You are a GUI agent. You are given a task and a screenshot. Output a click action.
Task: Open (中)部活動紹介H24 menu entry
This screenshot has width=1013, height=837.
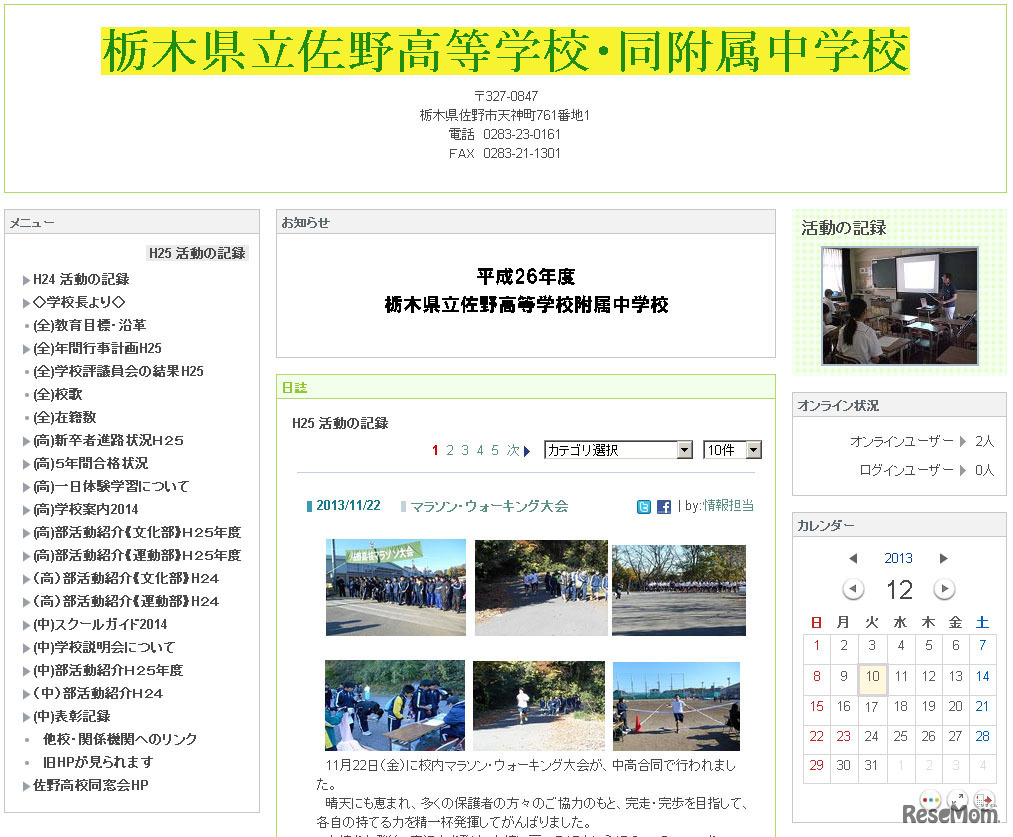click(98, 694)
